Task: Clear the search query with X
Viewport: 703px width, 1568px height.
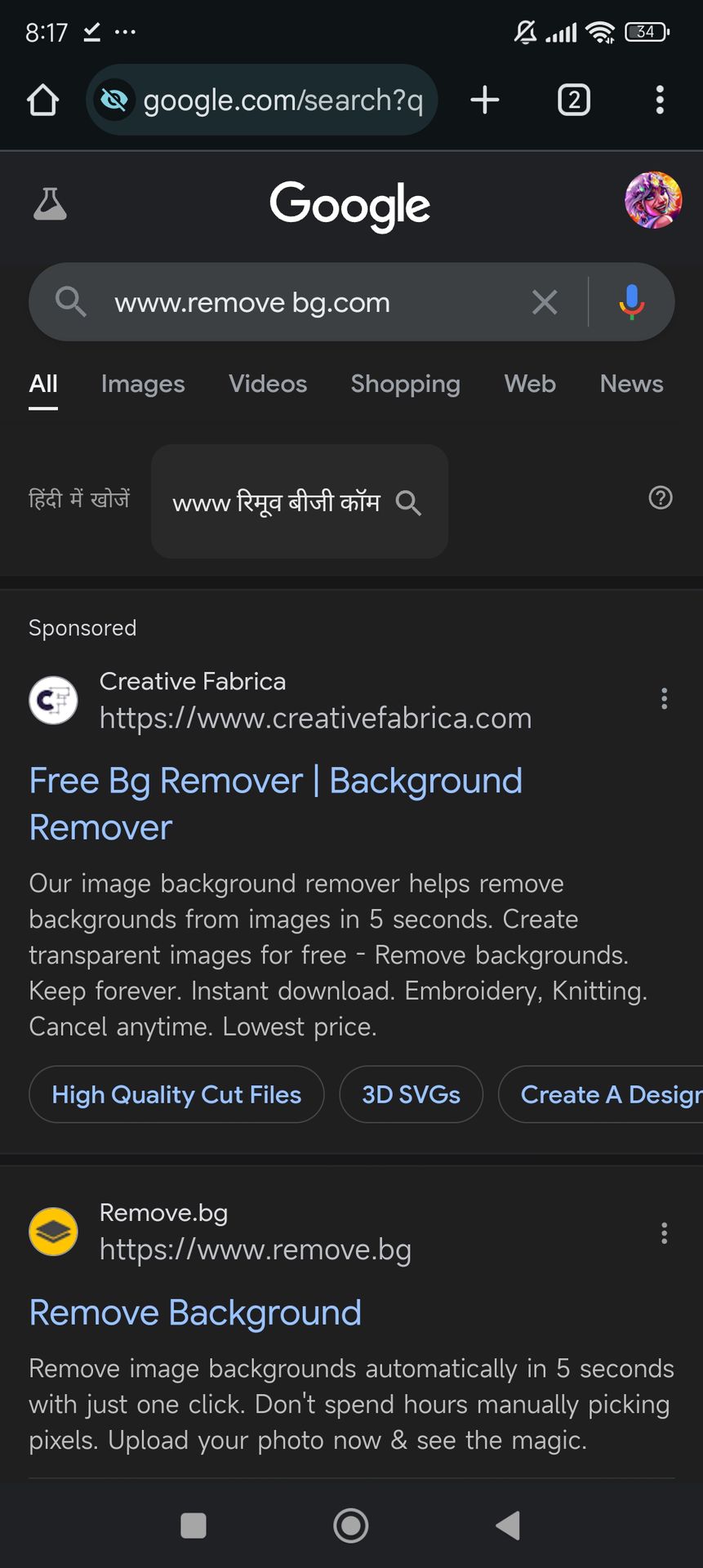Action: (x=545, y=302)
